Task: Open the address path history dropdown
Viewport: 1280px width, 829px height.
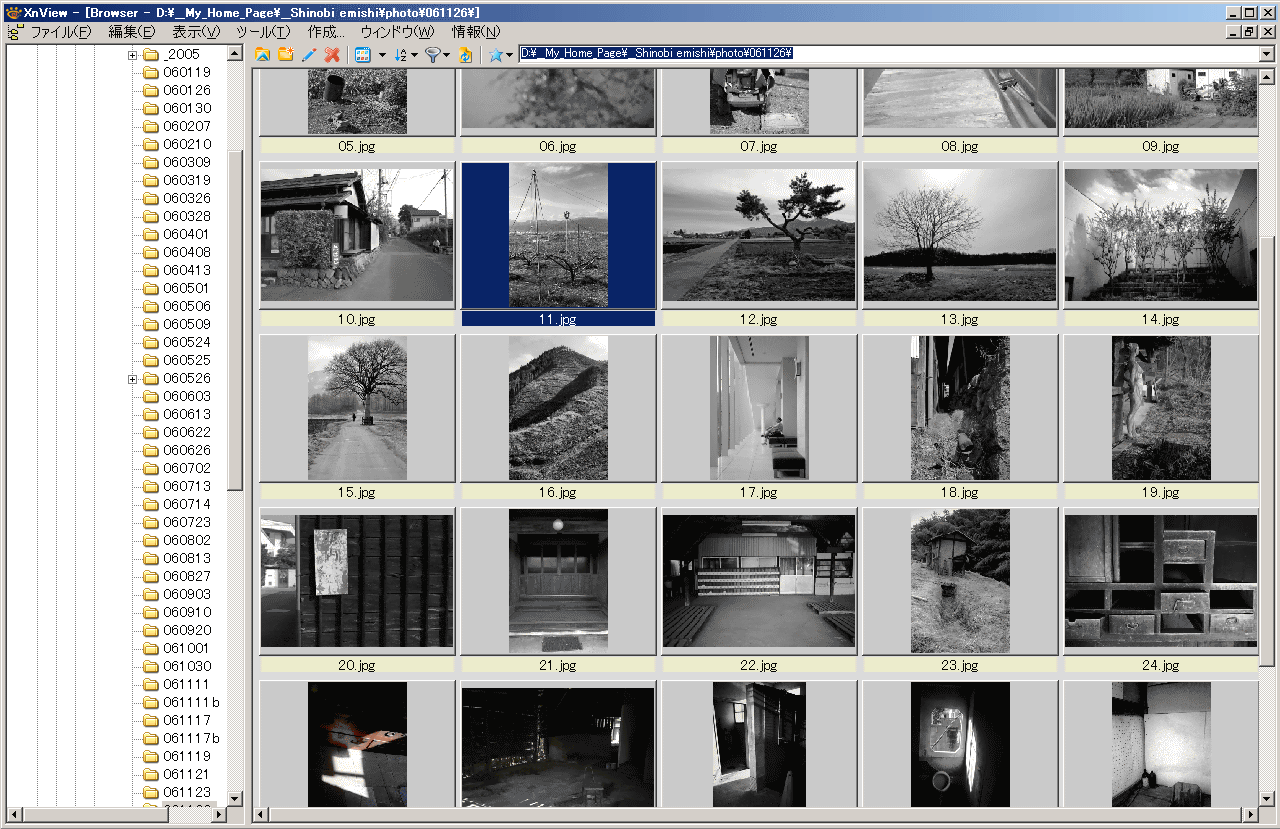Action: click(1267, 53)
